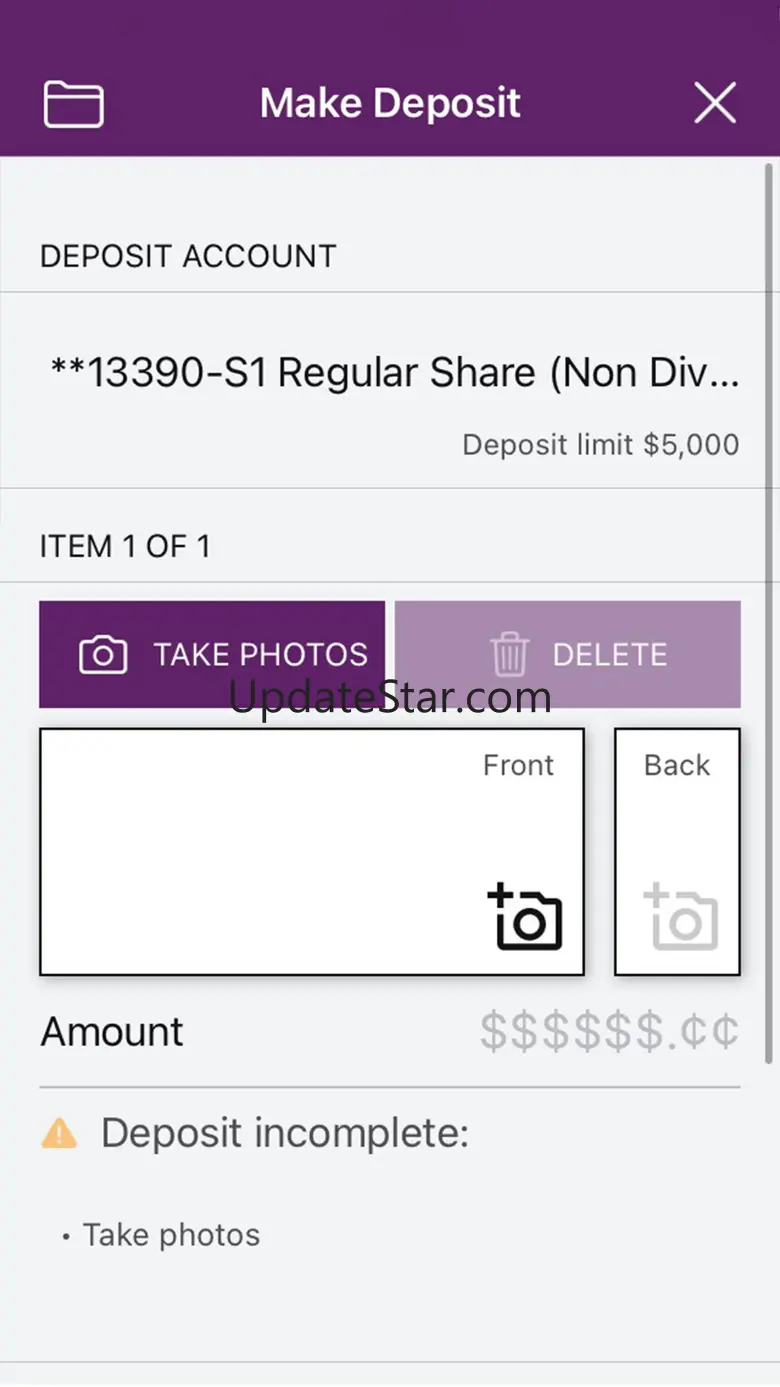Click the orange warning triangle icon
This screenshot has width=780, height=1387.
pyautogui.click(x=59, y=1134)
